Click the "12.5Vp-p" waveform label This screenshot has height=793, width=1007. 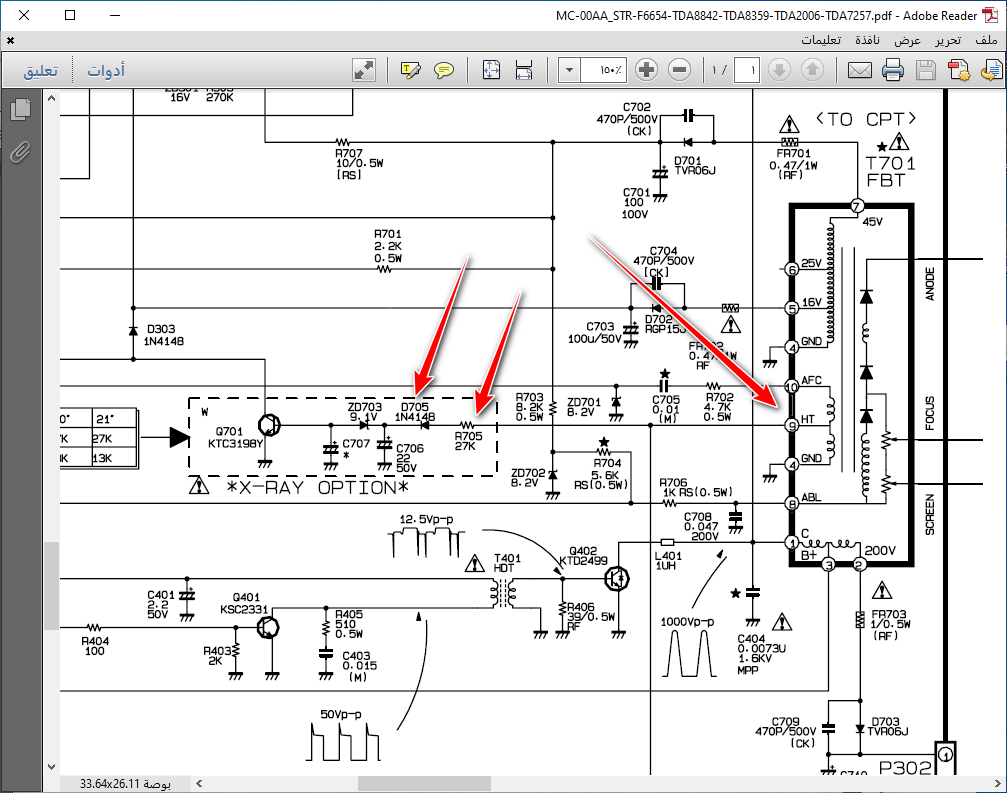(426, 519)
